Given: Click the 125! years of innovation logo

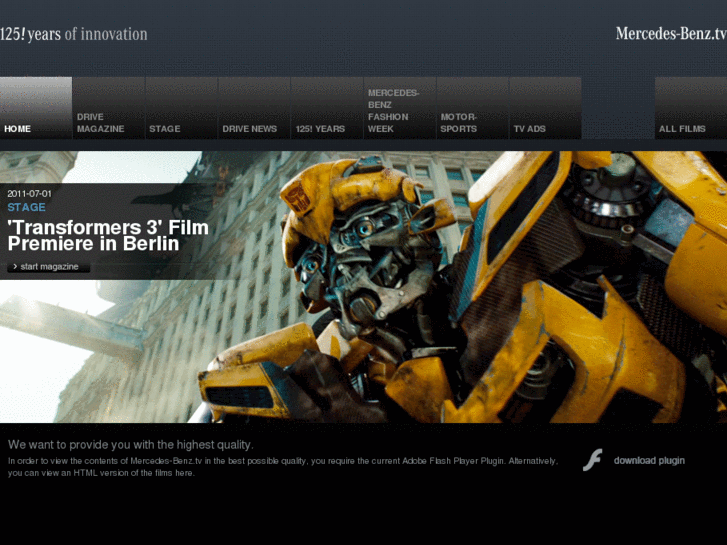Looking at the screenshot, I should [x=74, y=34].
